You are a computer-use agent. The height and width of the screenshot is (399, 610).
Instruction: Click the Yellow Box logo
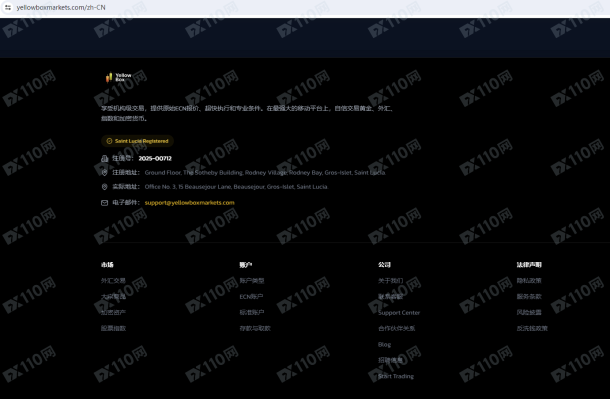[118, 77]
